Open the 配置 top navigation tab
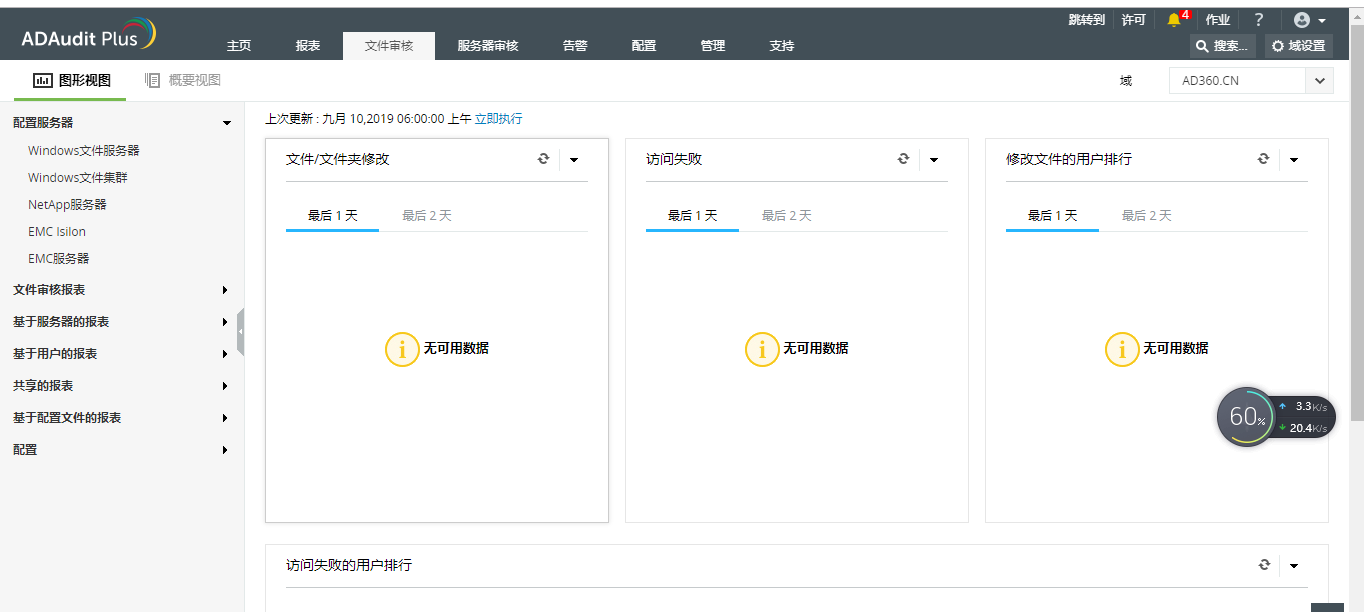This screenshot has width=1364, height=612. (x=644, y=46)
